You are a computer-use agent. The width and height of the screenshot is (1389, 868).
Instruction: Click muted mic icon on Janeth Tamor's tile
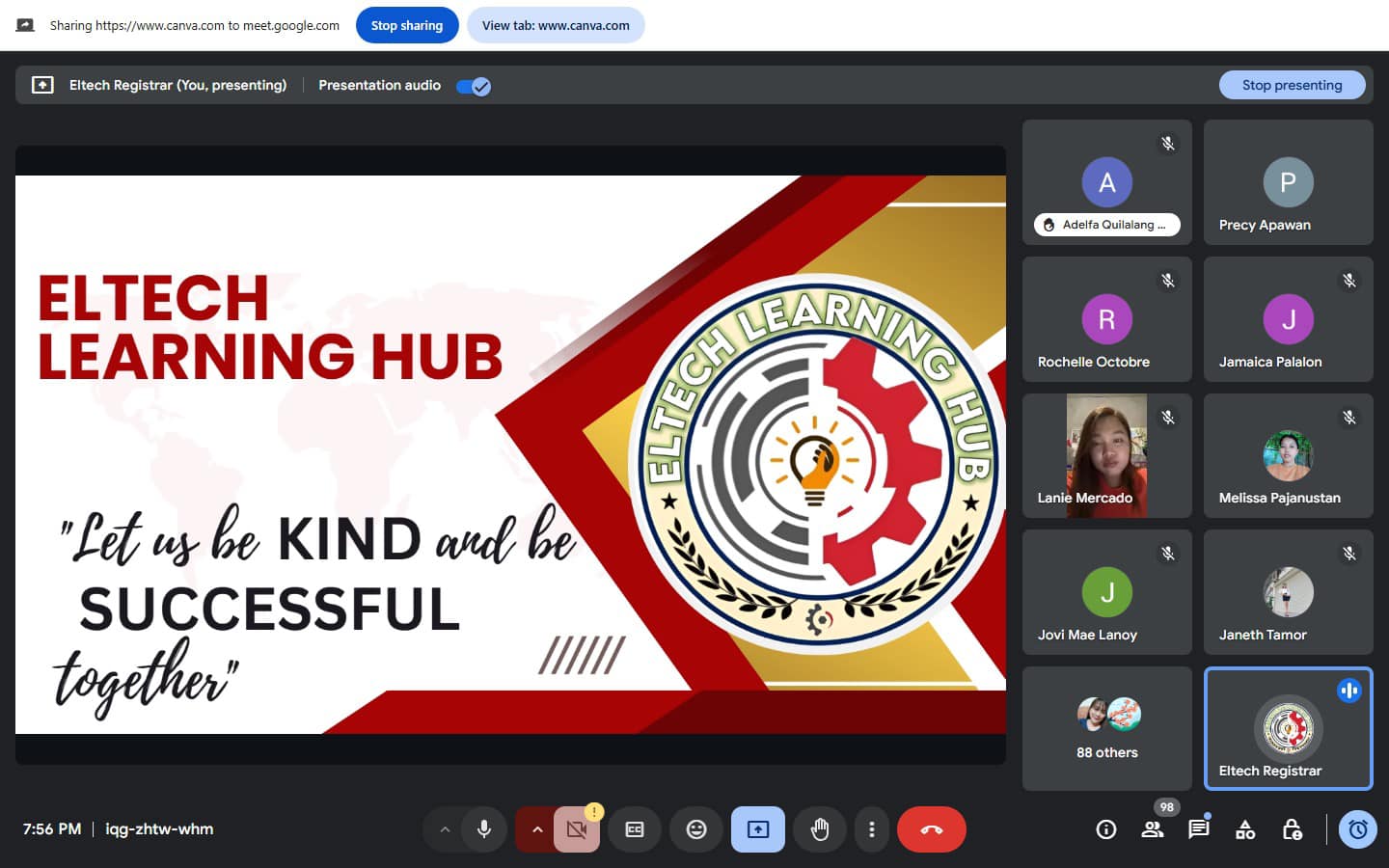pyautogui.click(x=1349, y=554)
